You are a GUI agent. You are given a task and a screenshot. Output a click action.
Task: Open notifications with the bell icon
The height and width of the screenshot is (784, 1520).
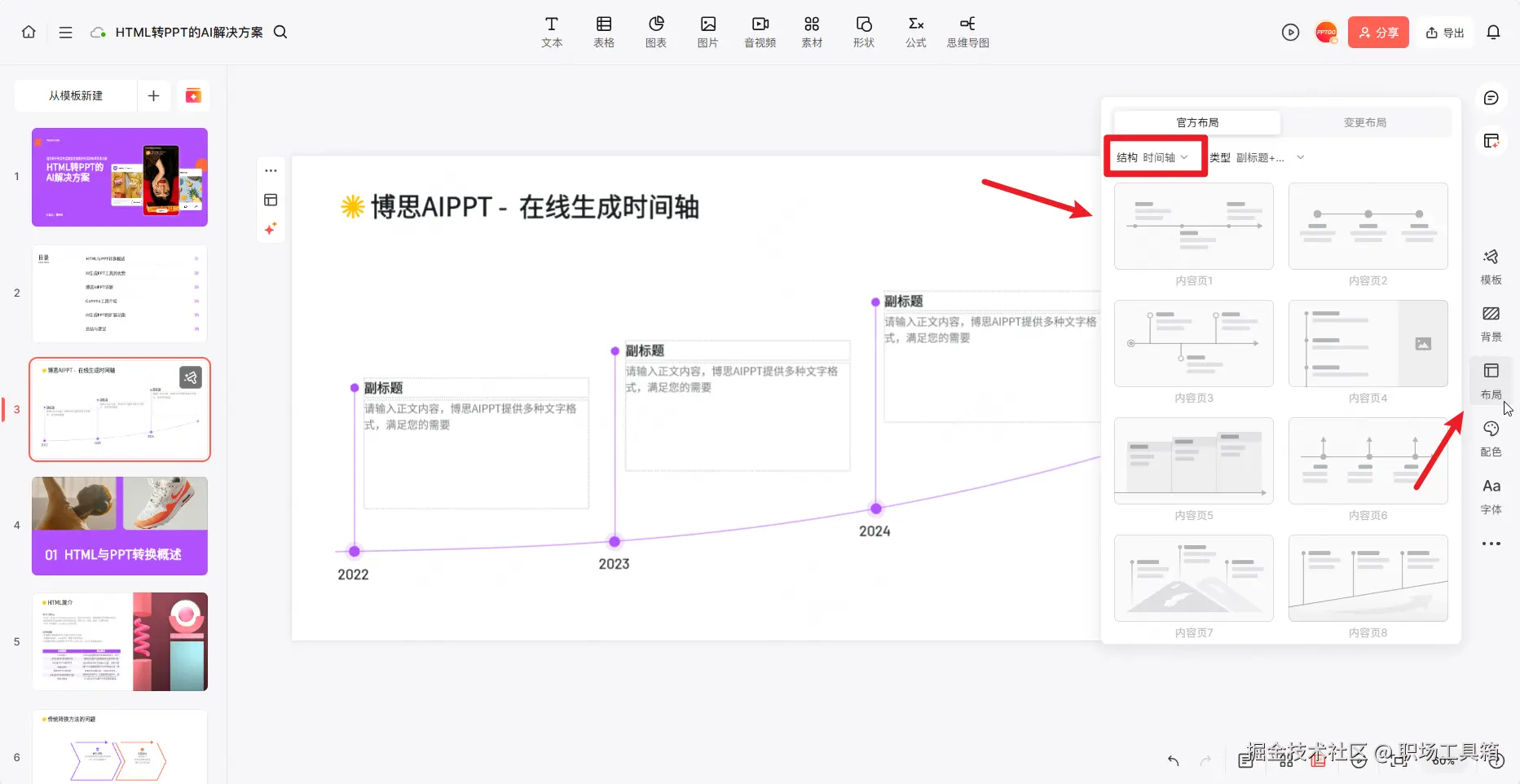coord(1493,33)
